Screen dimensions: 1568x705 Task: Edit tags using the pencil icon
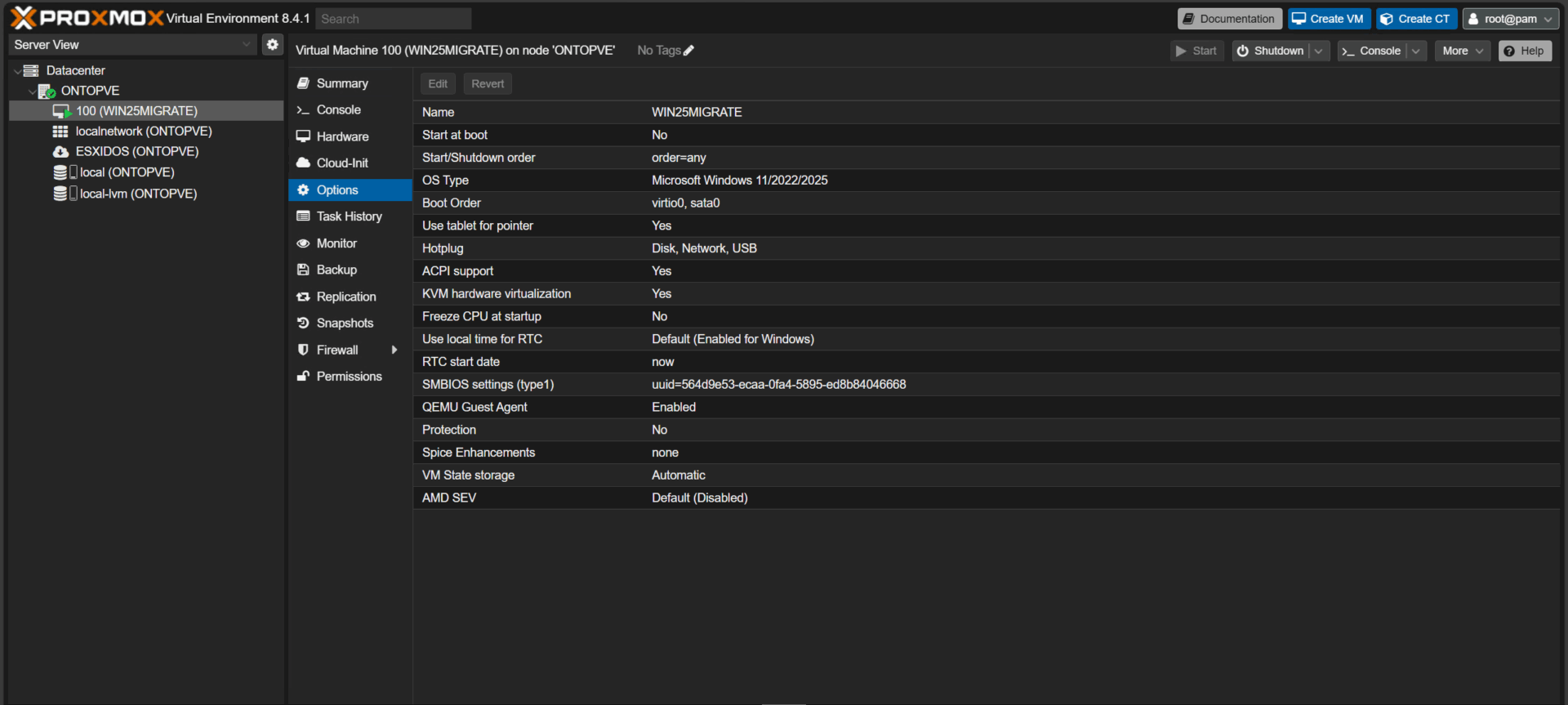[688, 51]
